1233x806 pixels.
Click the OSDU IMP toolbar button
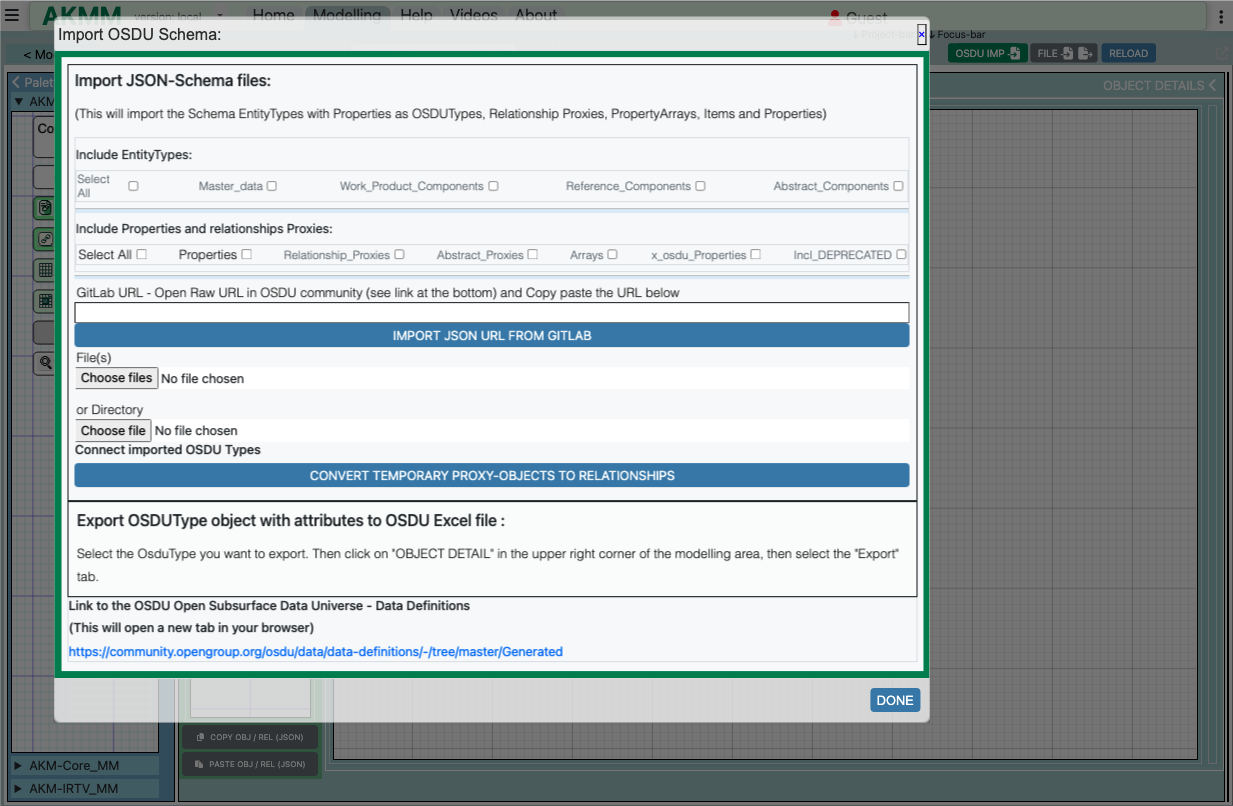(987, 53)
